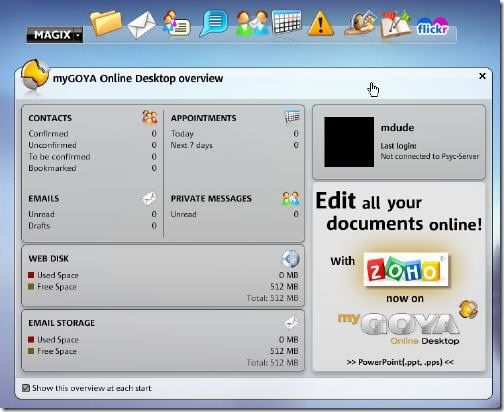The image size is (504, 412).
Task: Click the CONTACTS heading
Action: pyautogui.click(x=50, y=118)
